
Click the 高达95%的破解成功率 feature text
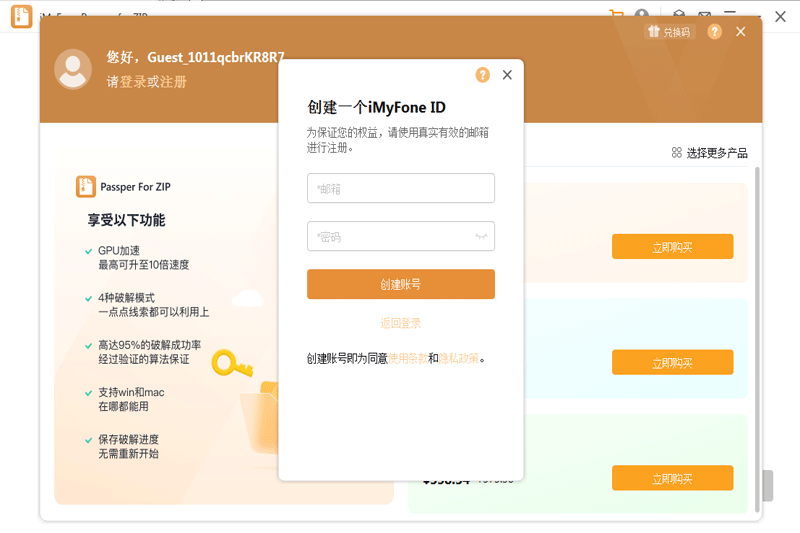tap(149, 345)
